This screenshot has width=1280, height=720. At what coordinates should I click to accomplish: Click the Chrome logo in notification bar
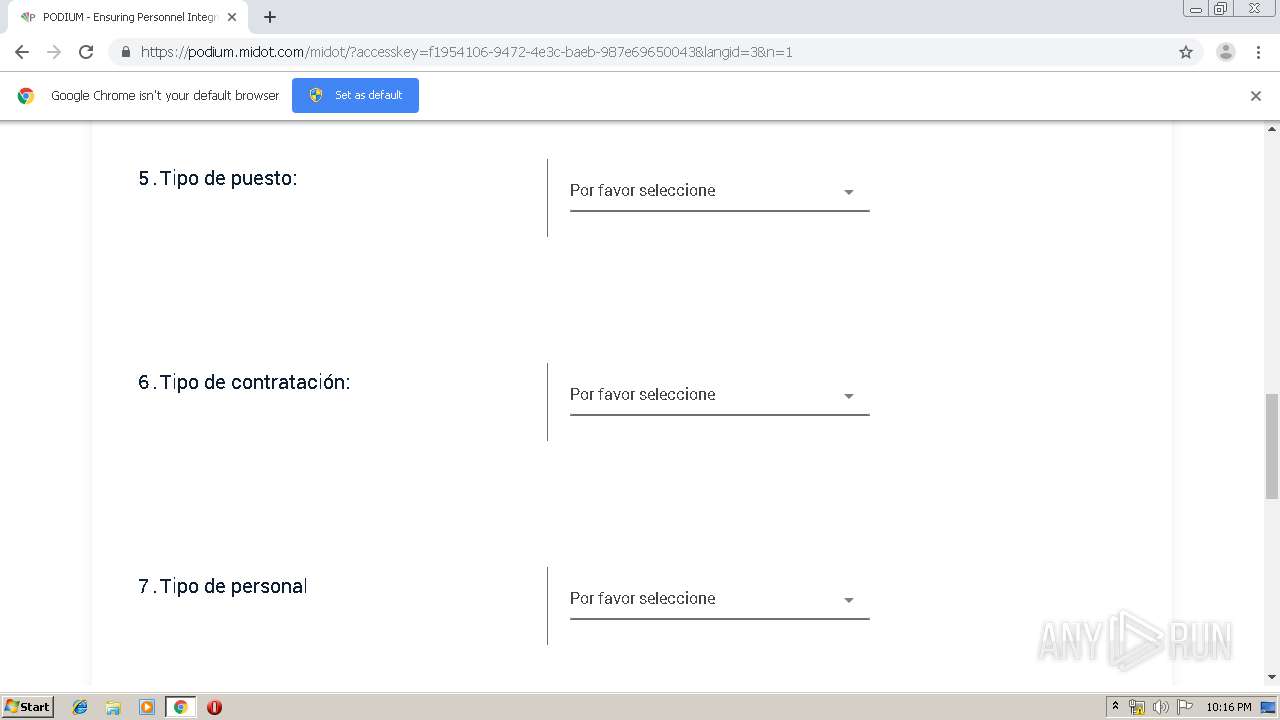pyautogui.click(x=26, y=96)
